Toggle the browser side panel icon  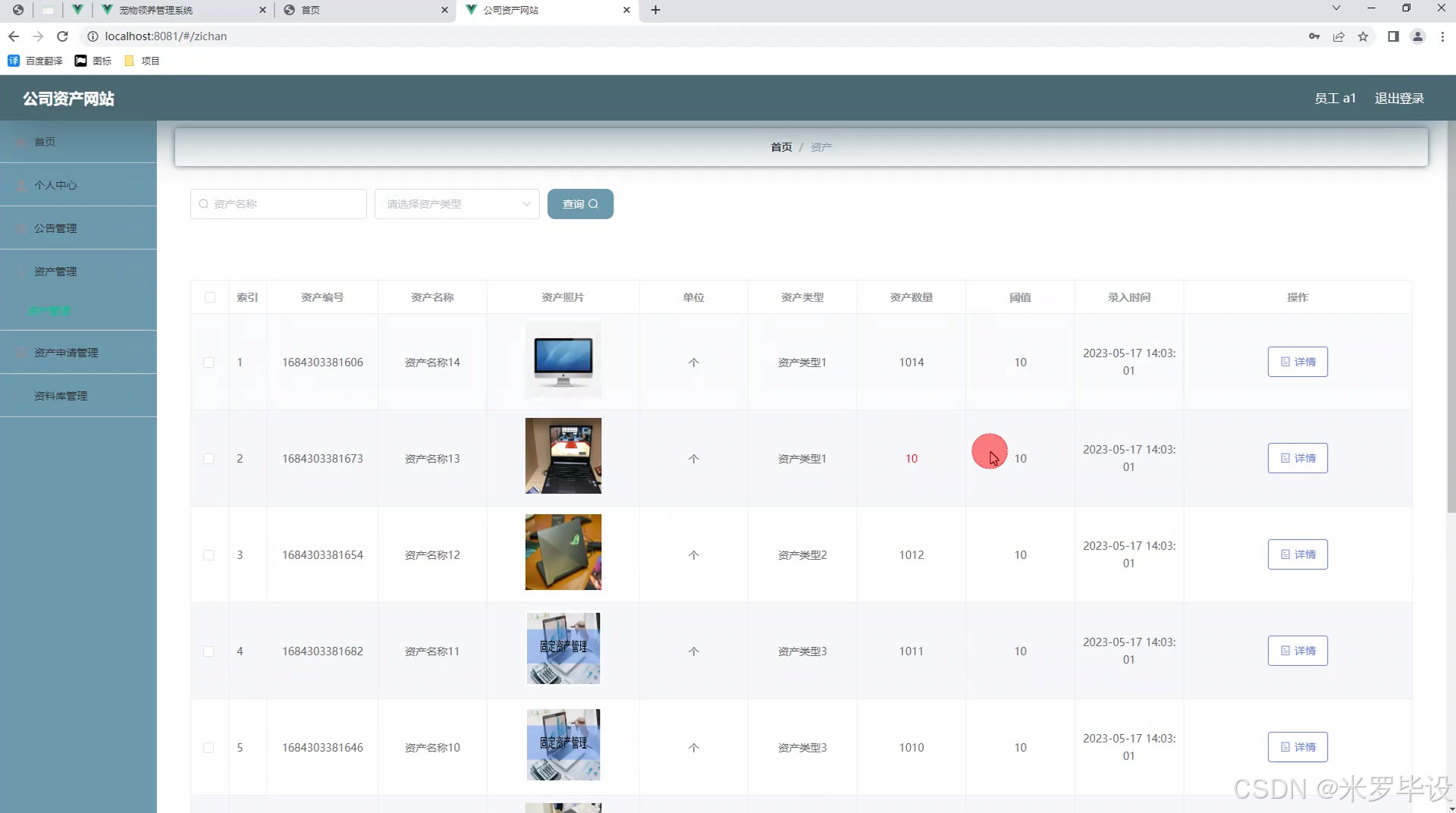(1393, 36)
